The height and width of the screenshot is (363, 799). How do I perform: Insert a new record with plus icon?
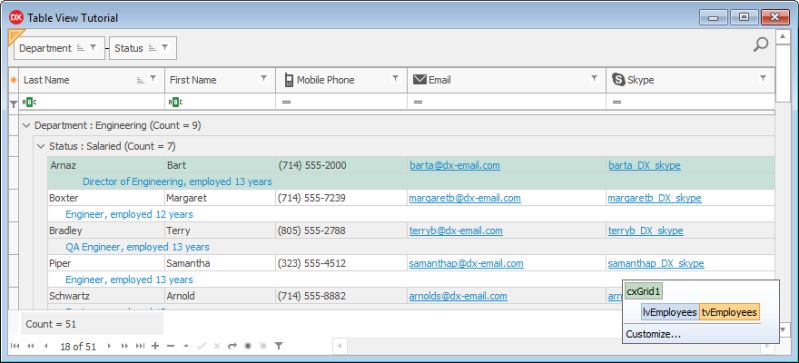tap(155, 346)
